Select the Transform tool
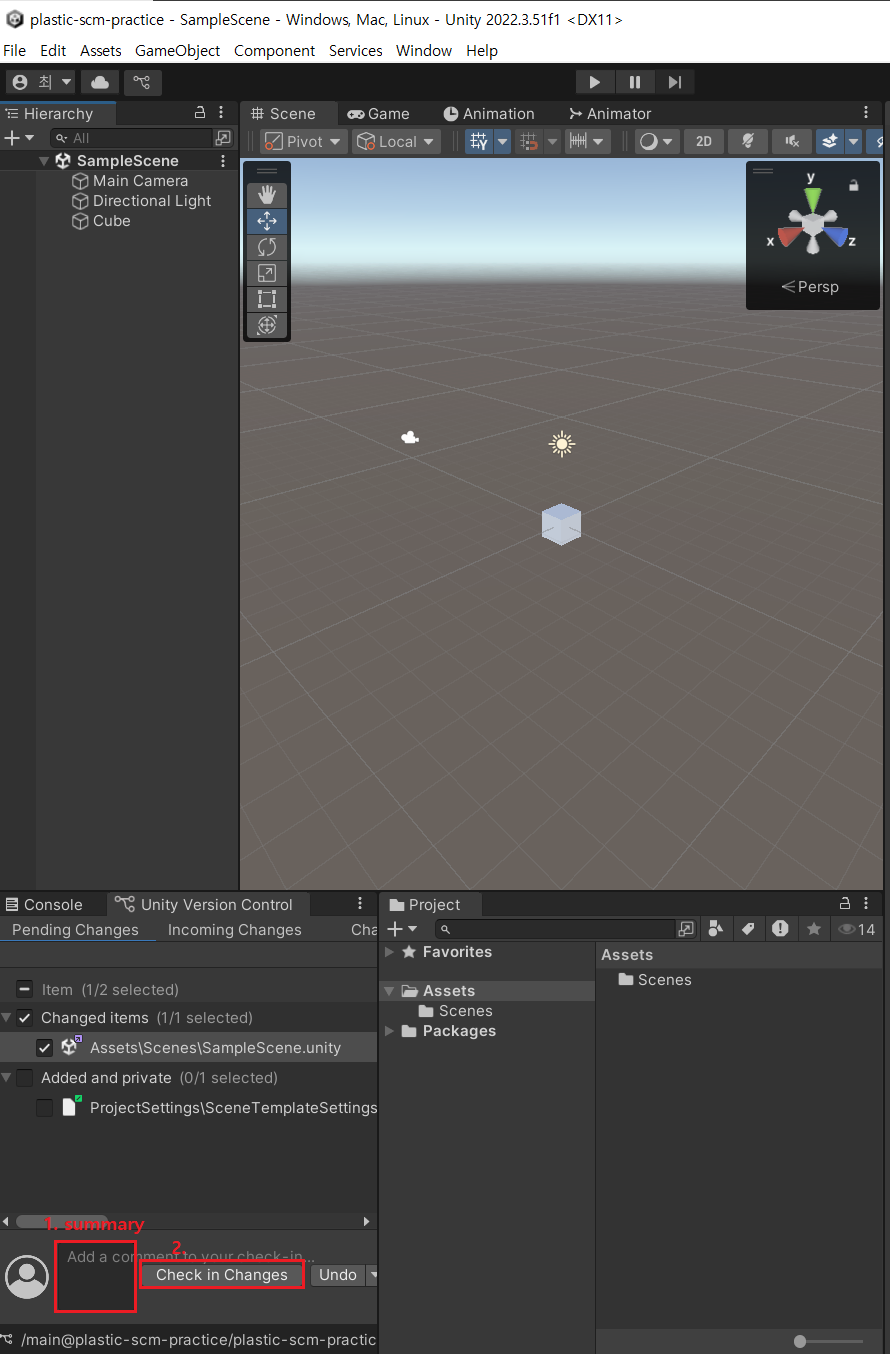The width and height of the screenshot is (890, 1354). (x=267, y=325)
